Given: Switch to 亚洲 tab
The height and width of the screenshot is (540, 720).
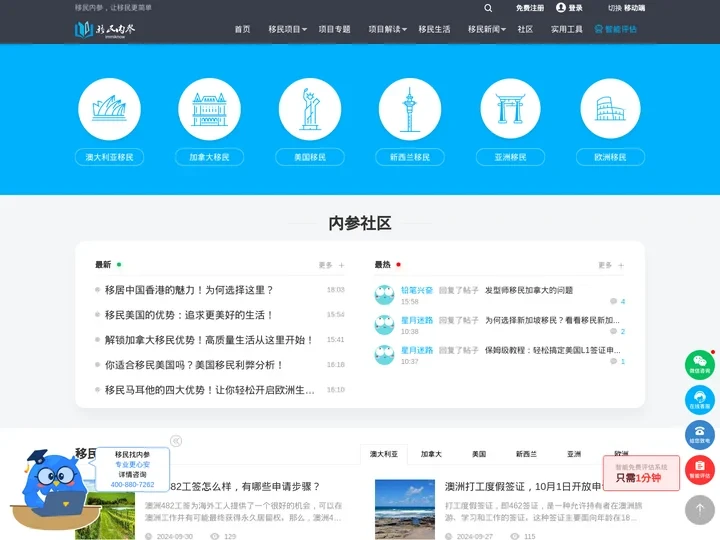Looking at the screenshot, I should (574, 454).
